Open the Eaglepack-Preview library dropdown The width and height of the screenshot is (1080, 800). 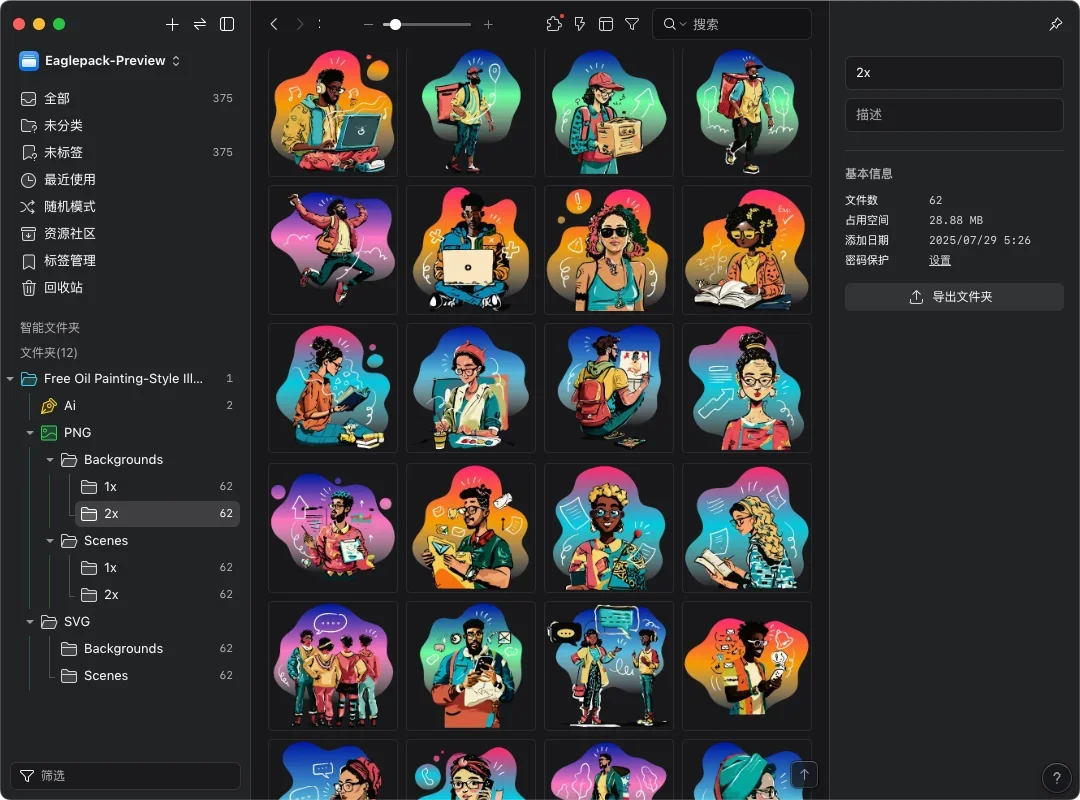click(x=100, y=61)
